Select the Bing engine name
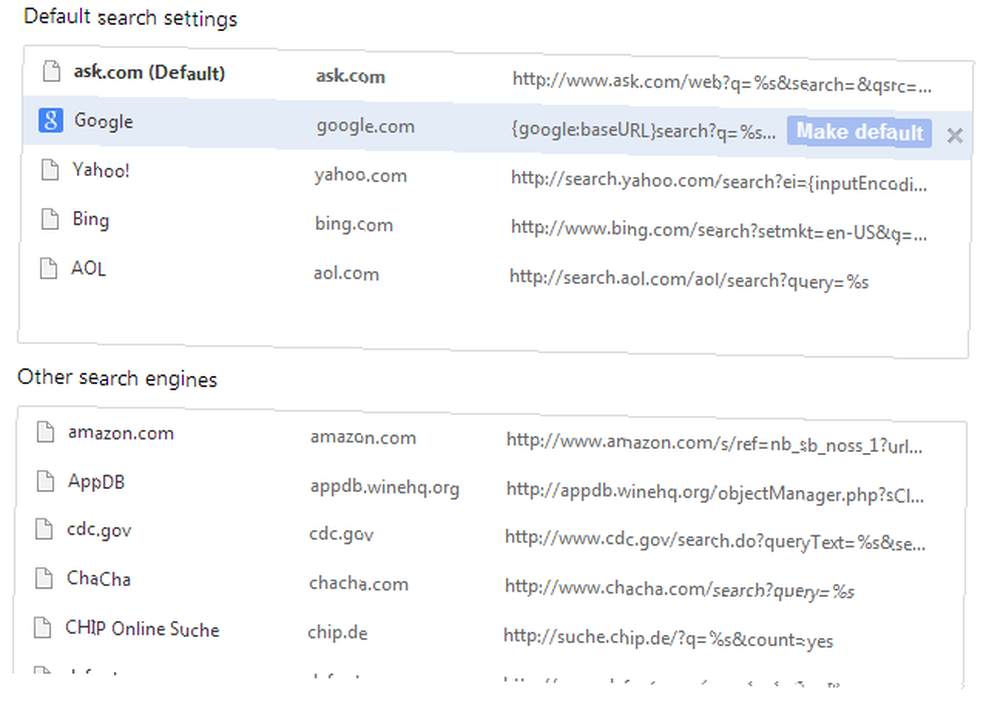The image size is (1000, 703). coord(91,219)
